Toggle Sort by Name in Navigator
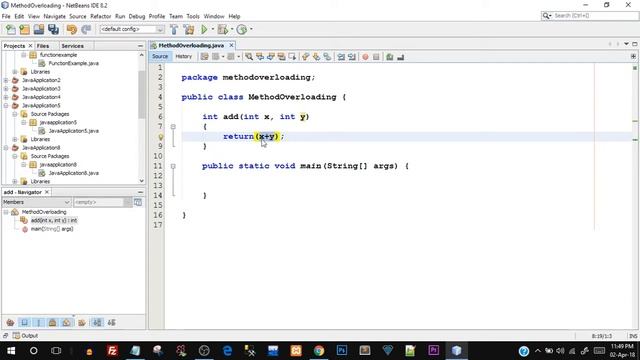Viewport: 640px width, 360px height. point(97,322)
